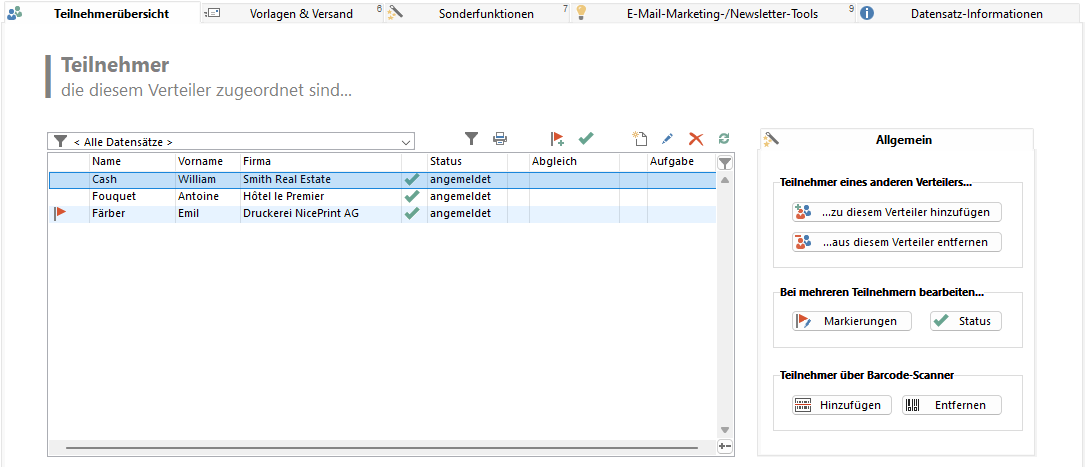Image resolution: width=1088 pixels, height=467 pixels.
Task: Click the status checkmark for Fouquet
Action: tap(411, 197)
